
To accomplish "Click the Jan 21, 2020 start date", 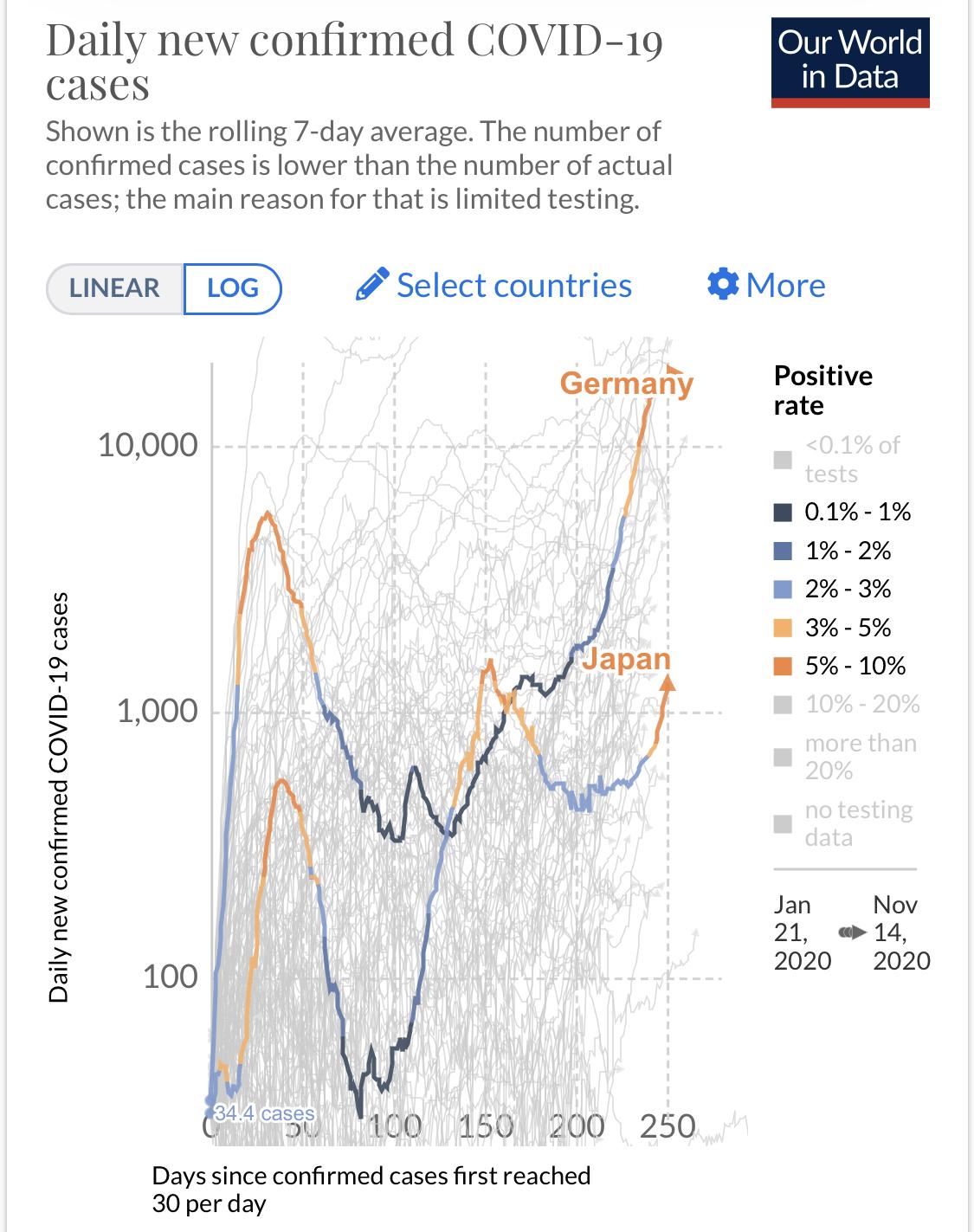I will point(802,932).
